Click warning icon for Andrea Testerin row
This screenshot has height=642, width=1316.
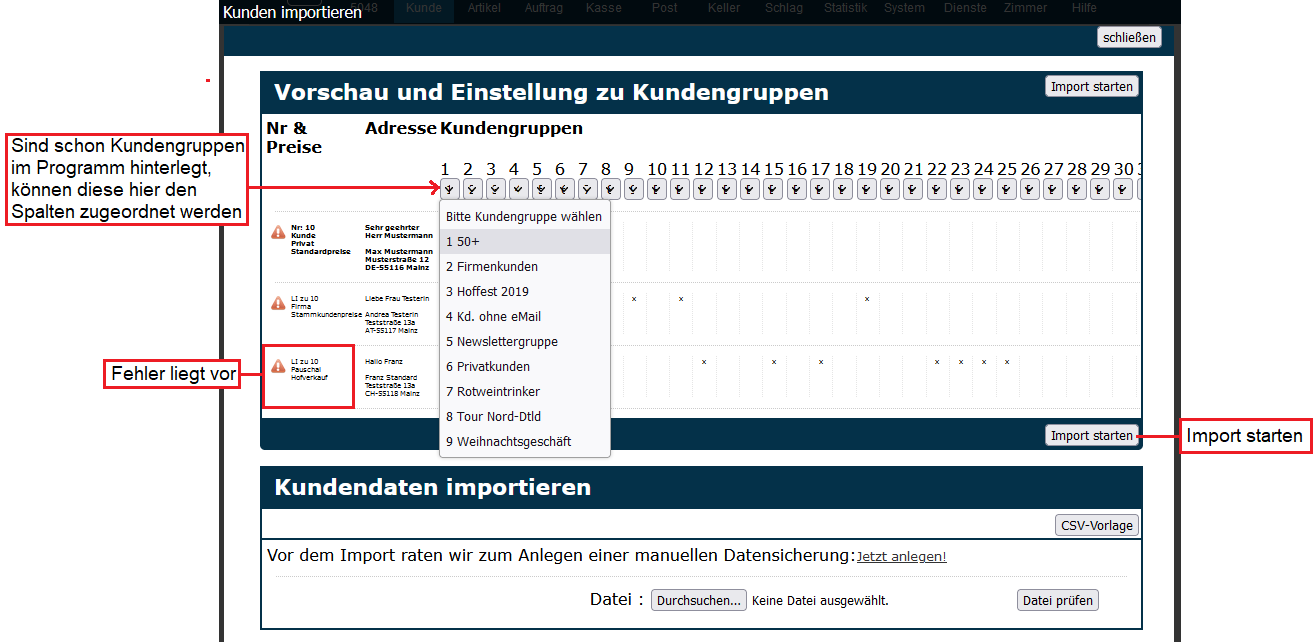[278, 303]
